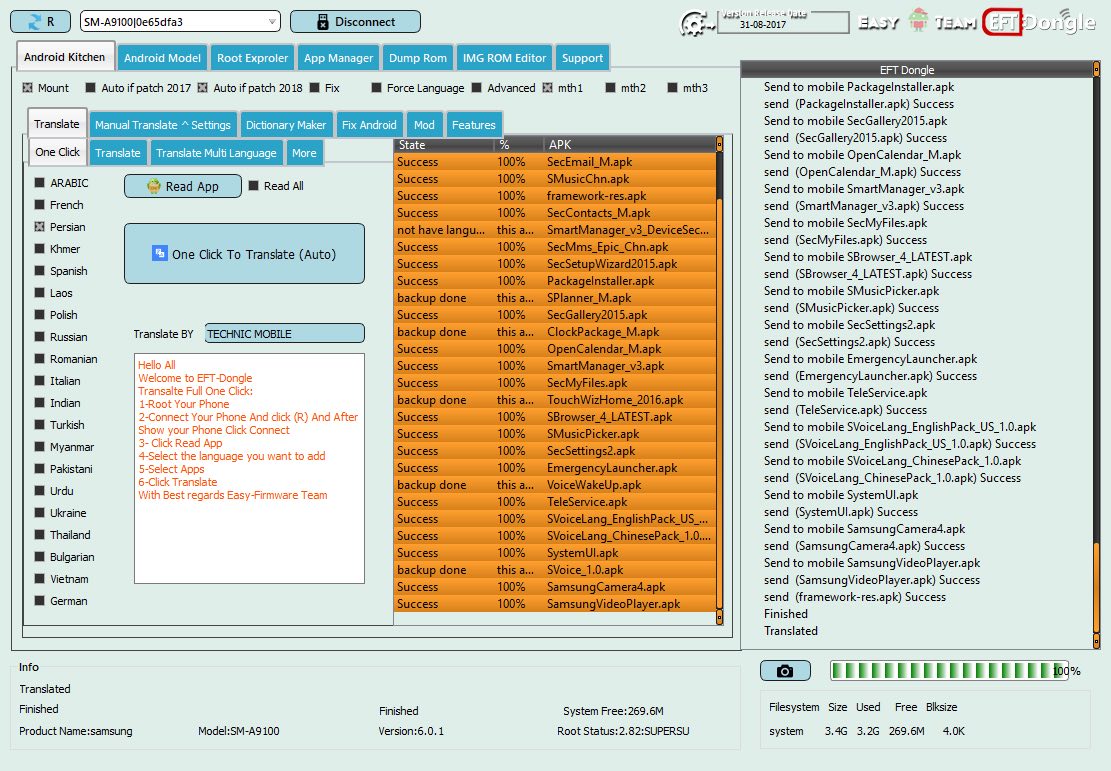The height and width of the screenshot is (771, 1111).
Task: Click the APK column header
Action: [629, 145]
